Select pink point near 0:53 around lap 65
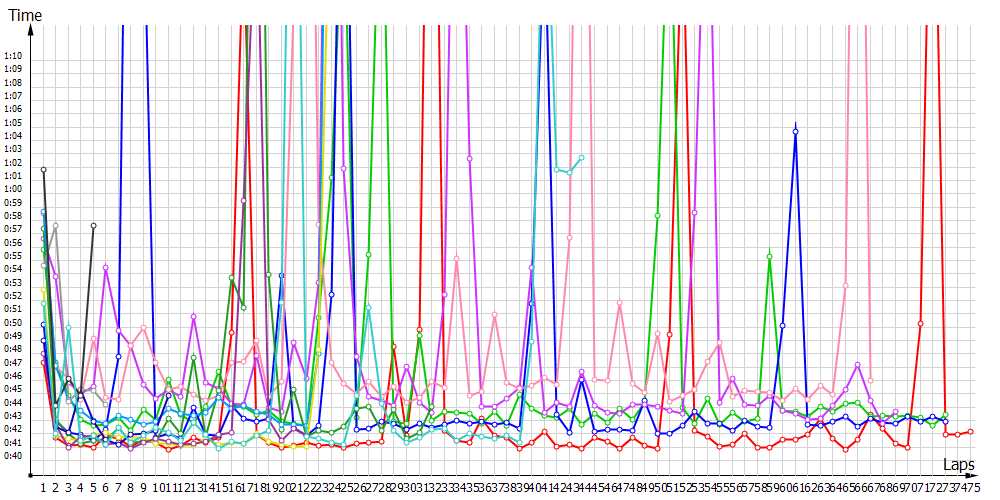Viewport: 1000px width, 500px height. coord(845,286)
